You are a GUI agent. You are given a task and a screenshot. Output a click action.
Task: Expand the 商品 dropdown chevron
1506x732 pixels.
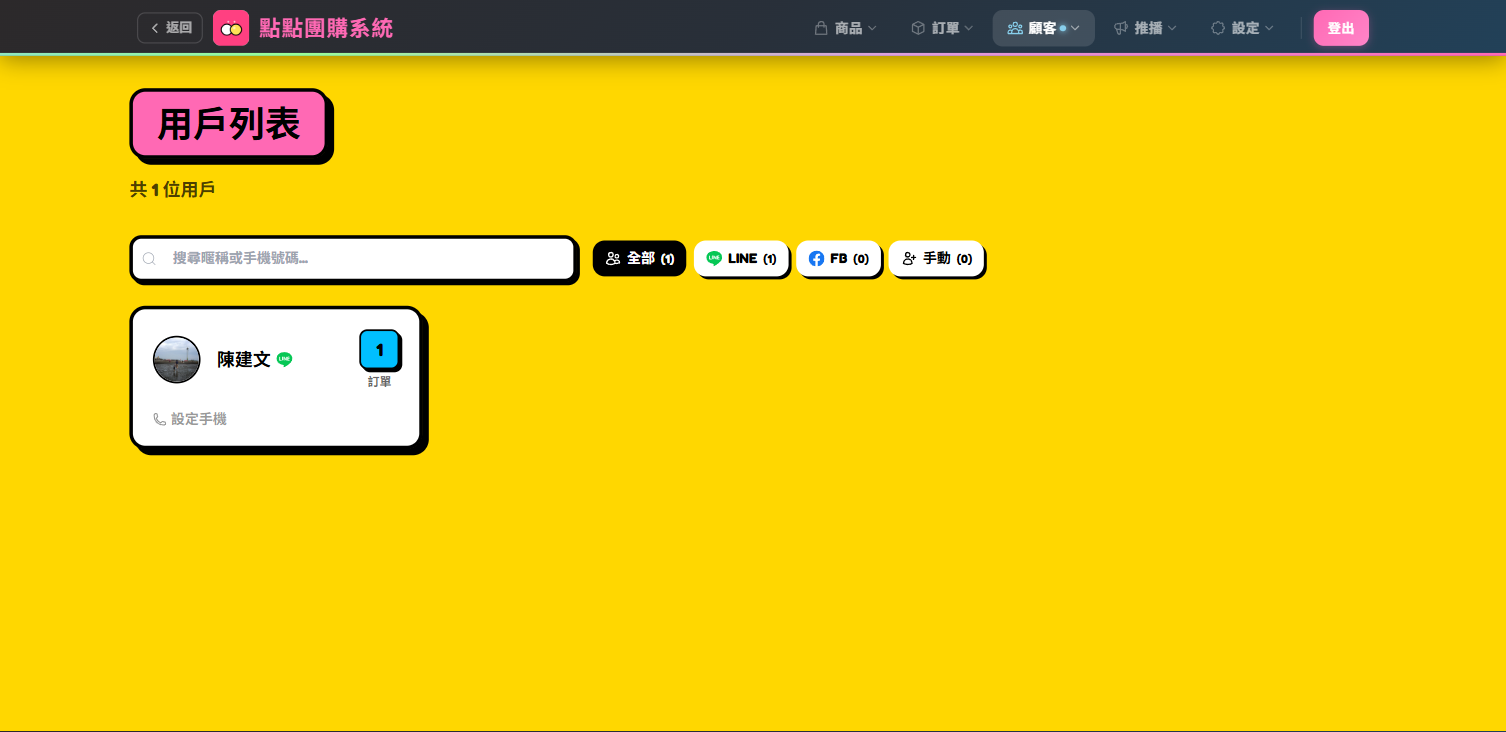point(872,28)
